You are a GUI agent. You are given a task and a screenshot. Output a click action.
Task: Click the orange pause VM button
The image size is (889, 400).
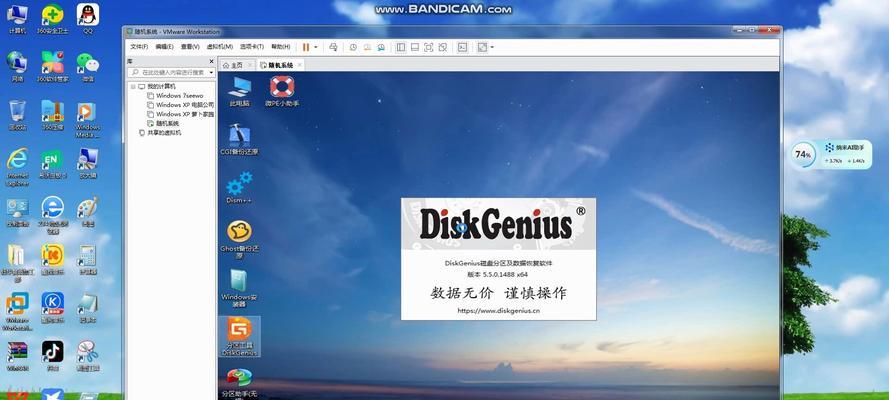[x=306, y=48]
